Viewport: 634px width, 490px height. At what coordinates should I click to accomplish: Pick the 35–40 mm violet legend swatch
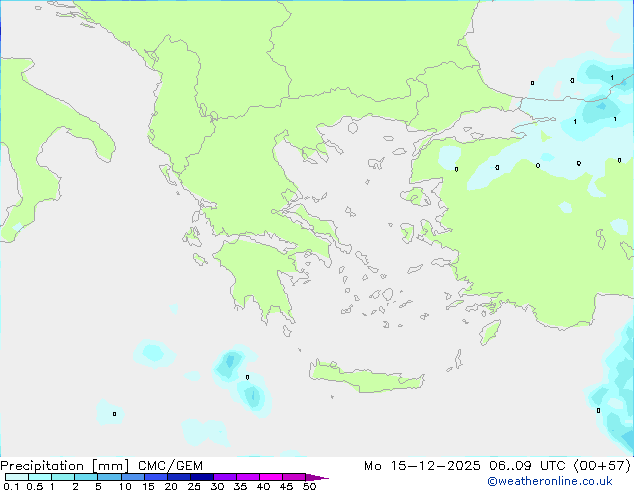pyautogui.click(x=248, y=477)
